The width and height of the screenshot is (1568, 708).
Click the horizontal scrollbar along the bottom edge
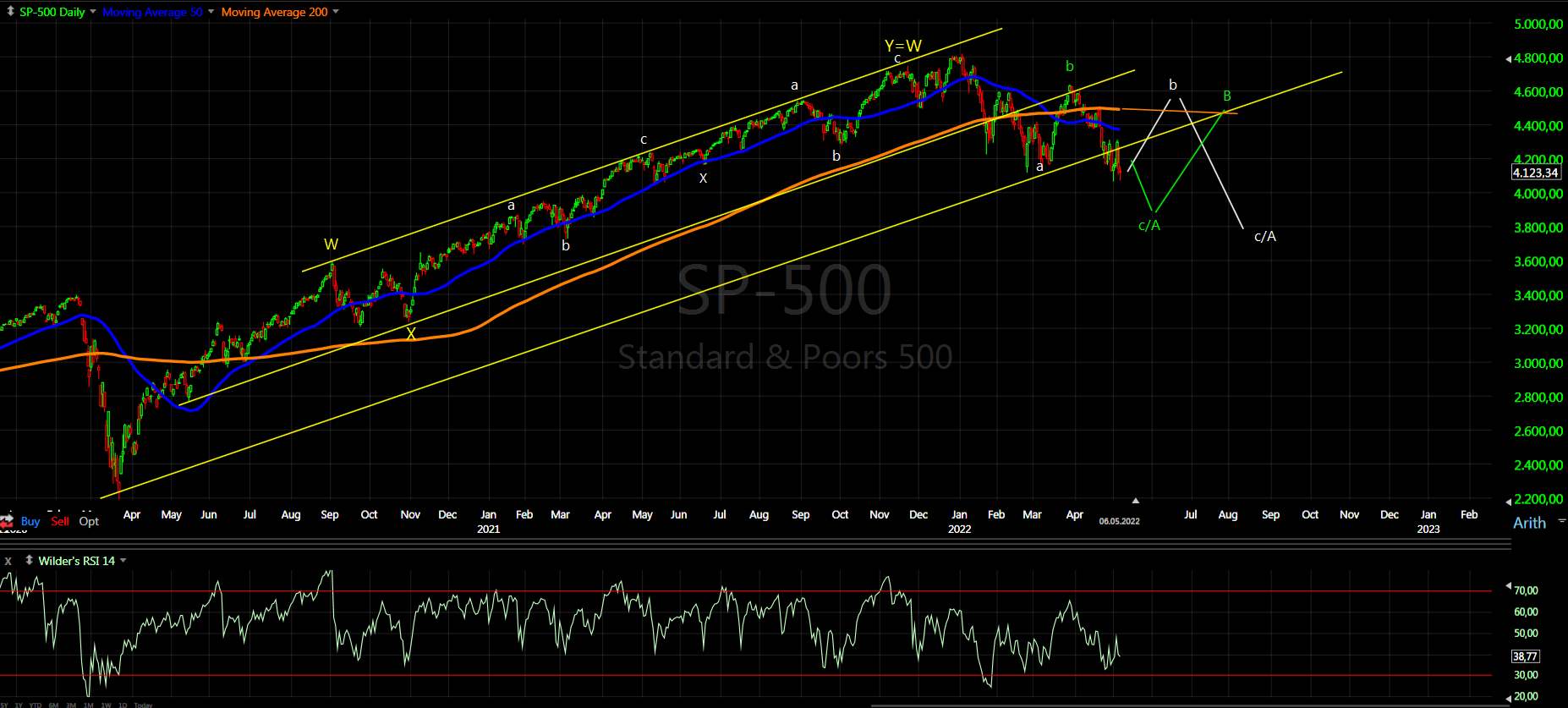(1191, 705)
